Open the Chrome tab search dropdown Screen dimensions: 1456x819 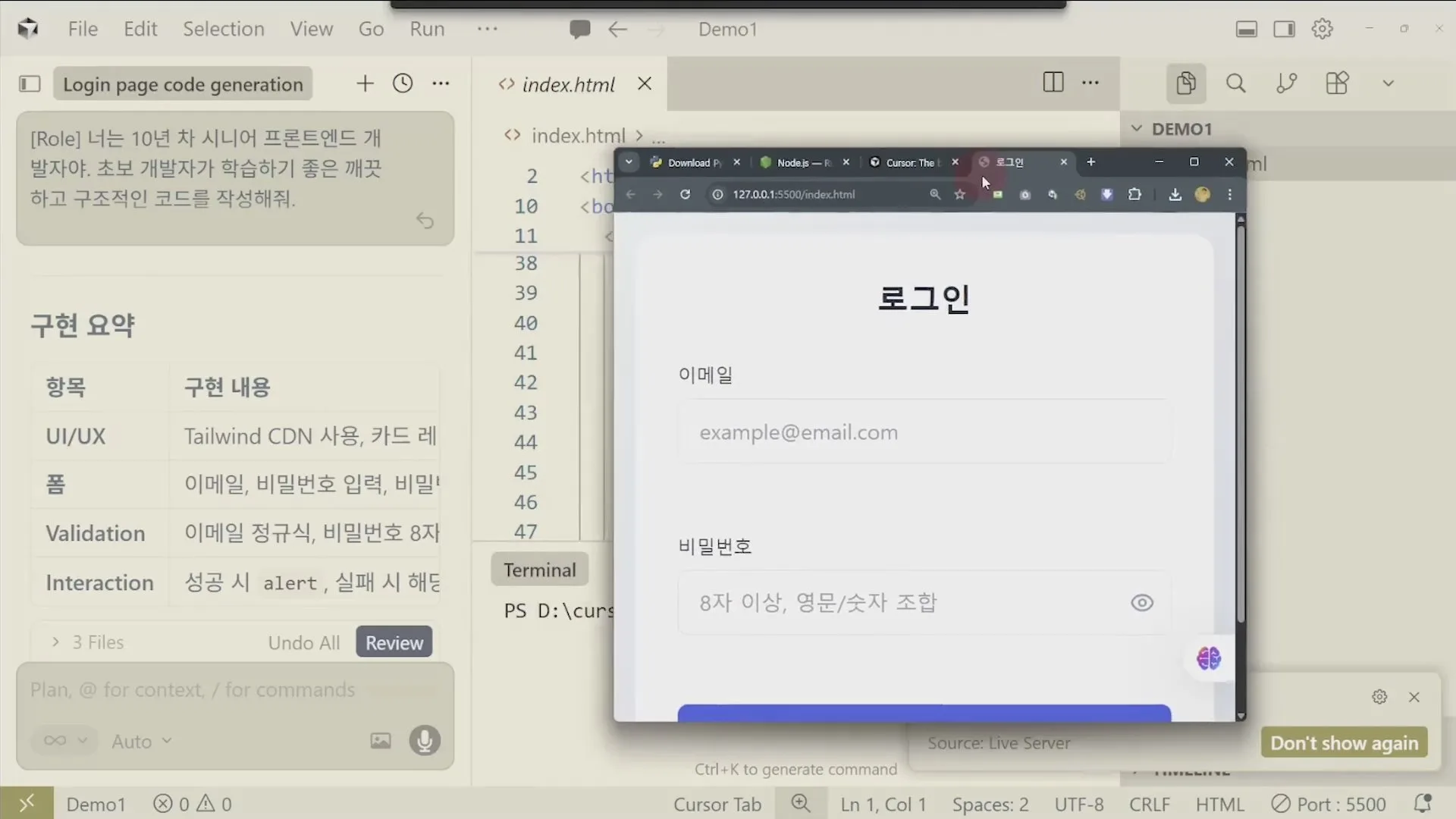[x=629, y=162]
